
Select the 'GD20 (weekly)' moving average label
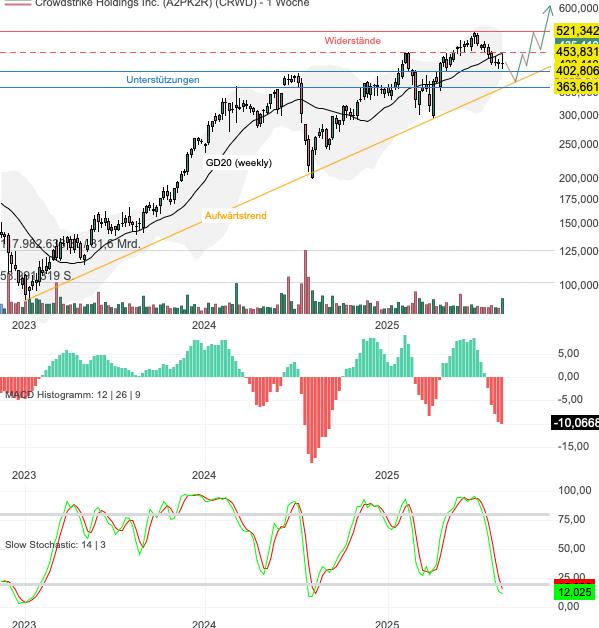[239, 163]
